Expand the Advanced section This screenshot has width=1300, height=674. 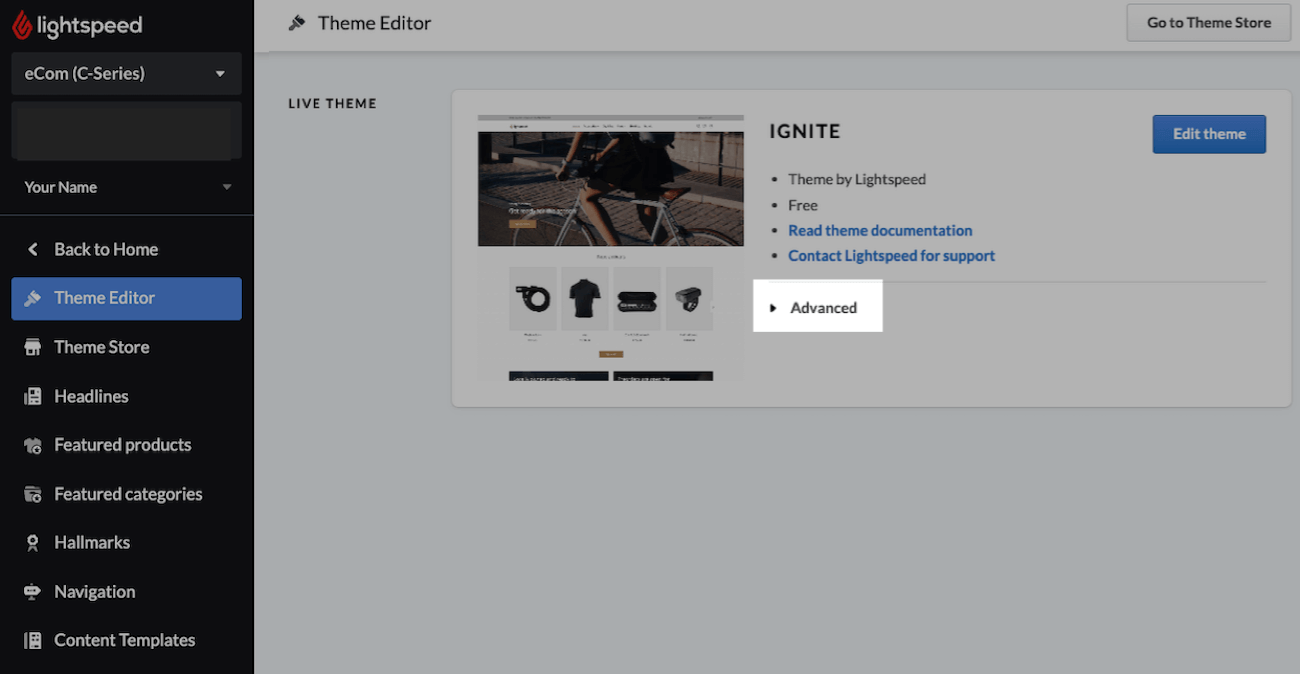[817, 307]
